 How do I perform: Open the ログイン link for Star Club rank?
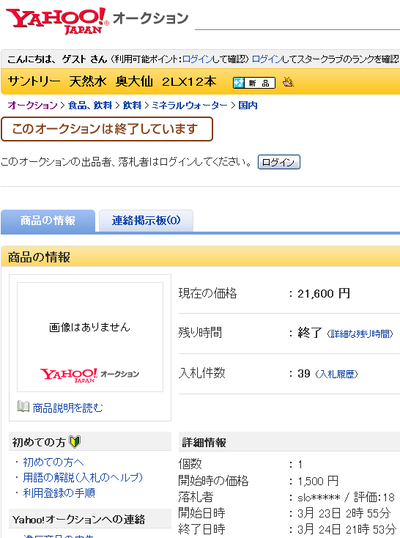(x=267, y=59)
